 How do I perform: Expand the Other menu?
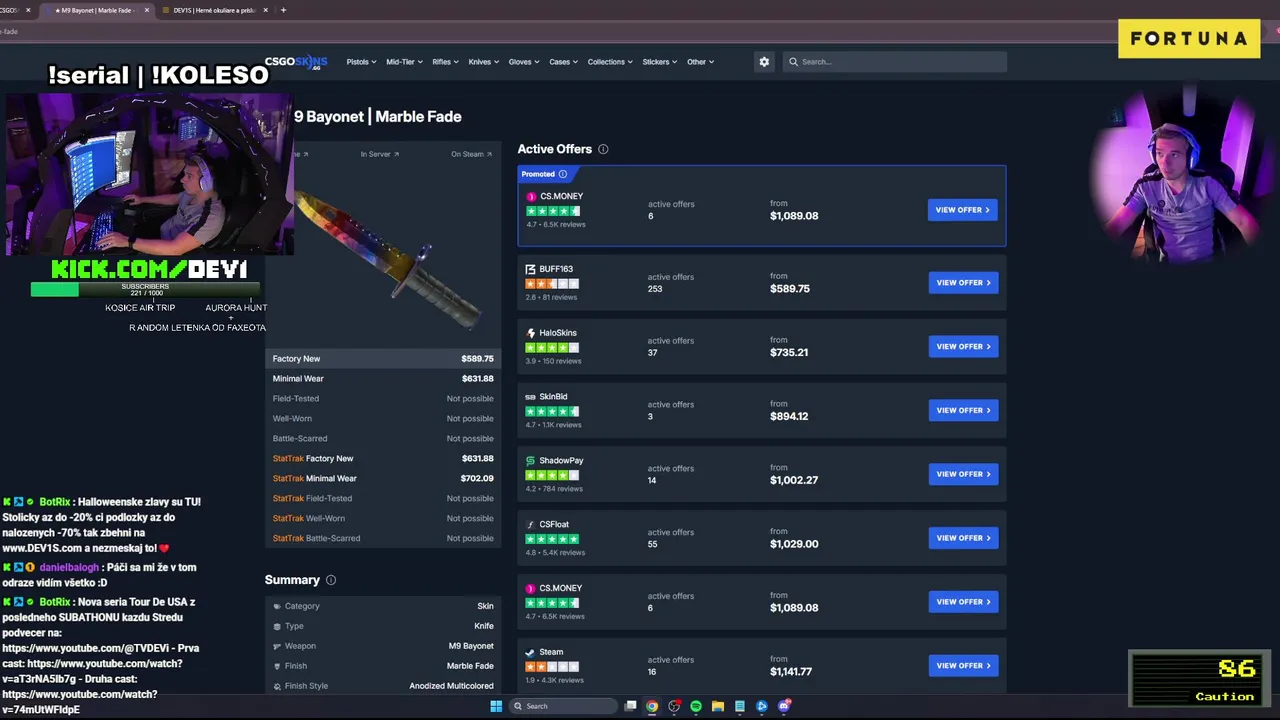pyautogui.click(x=700, y=62)
